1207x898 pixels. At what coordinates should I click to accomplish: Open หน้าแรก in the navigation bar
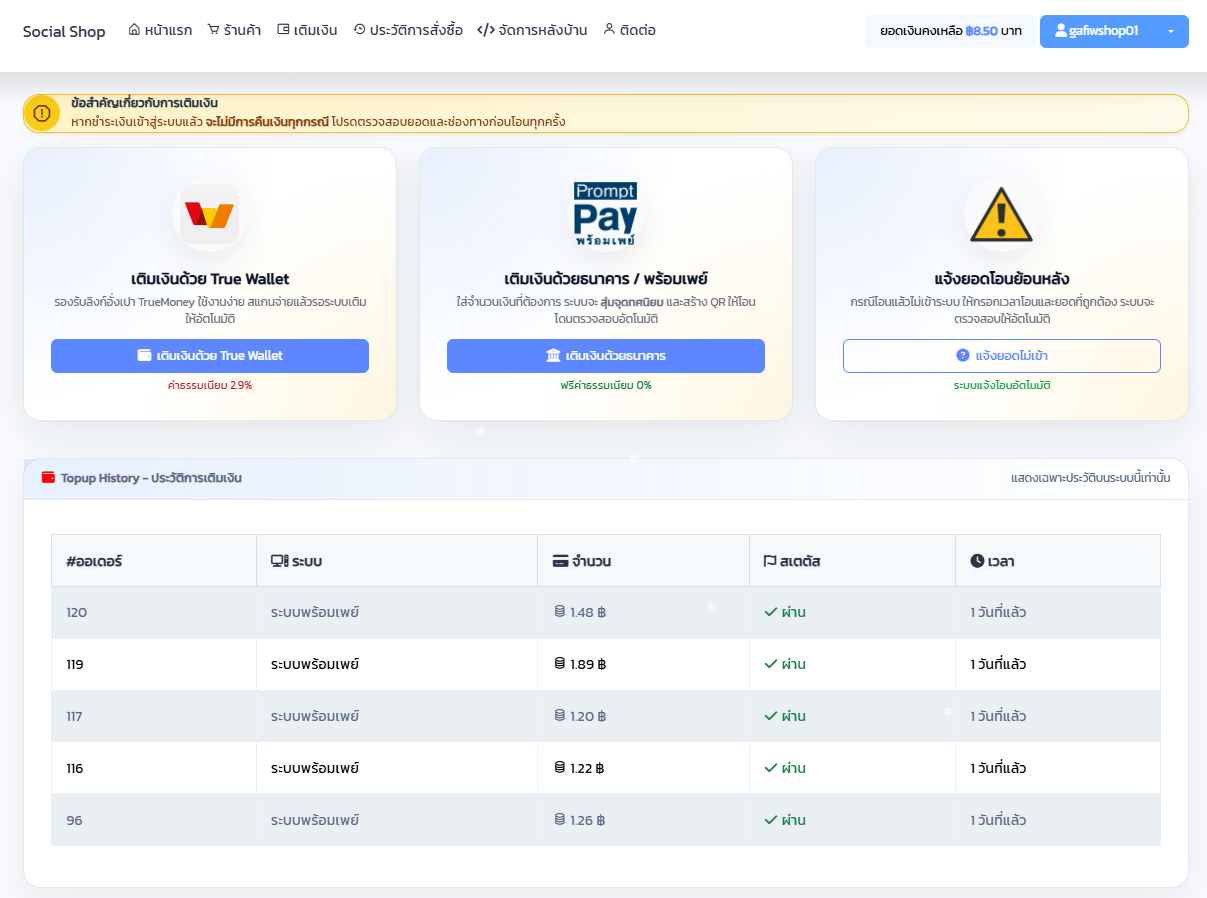pos(160,30)
